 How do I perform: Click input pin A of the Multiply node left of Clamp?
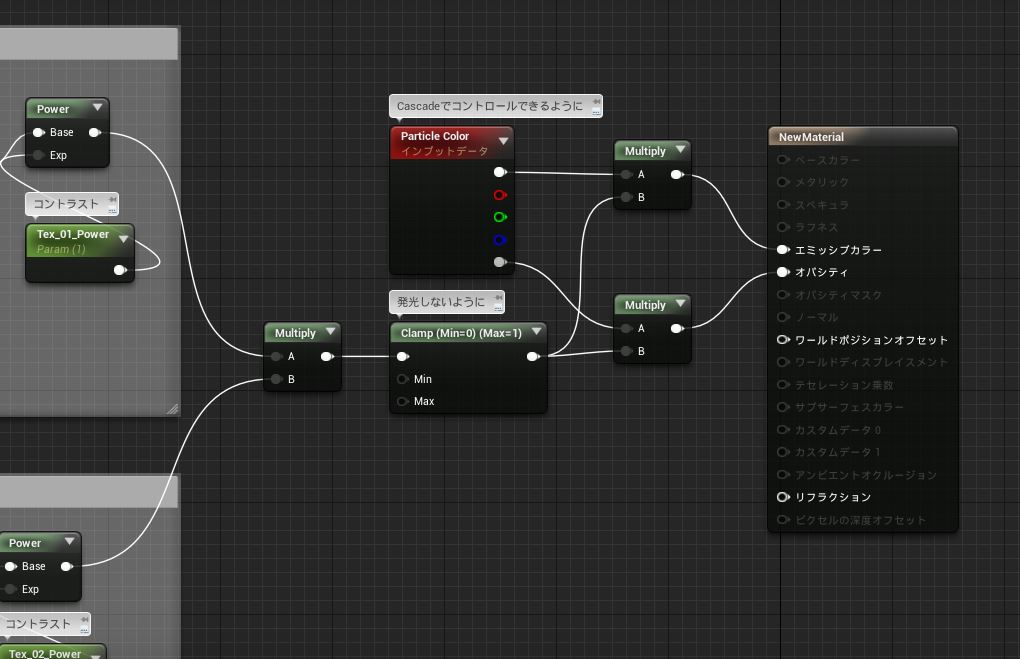(276, 356)
